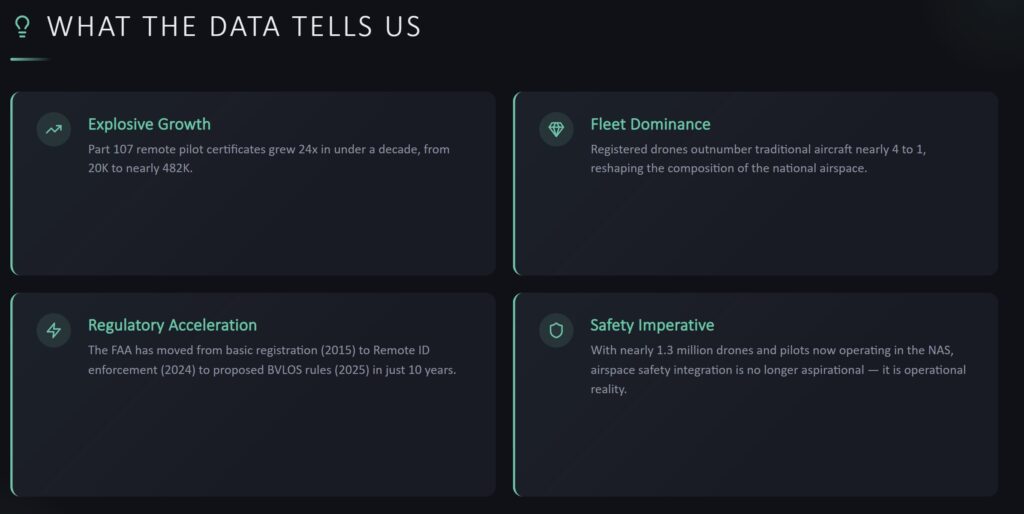Click green left border of Explosive Growth card
The height and width of the screenshot is (514, 1024).
tap(12, 183)
